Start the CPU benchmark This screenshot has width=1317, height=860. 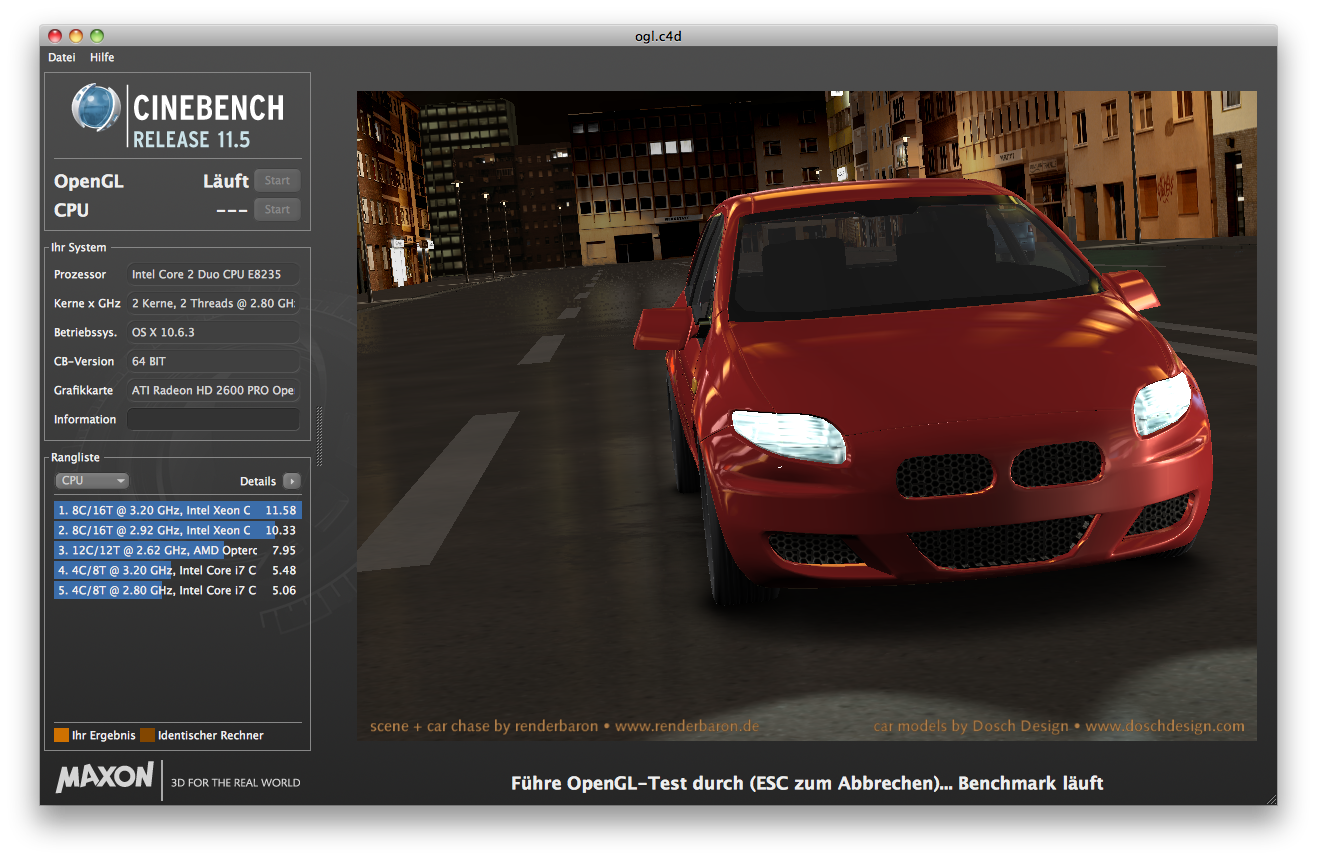[277, 209]
